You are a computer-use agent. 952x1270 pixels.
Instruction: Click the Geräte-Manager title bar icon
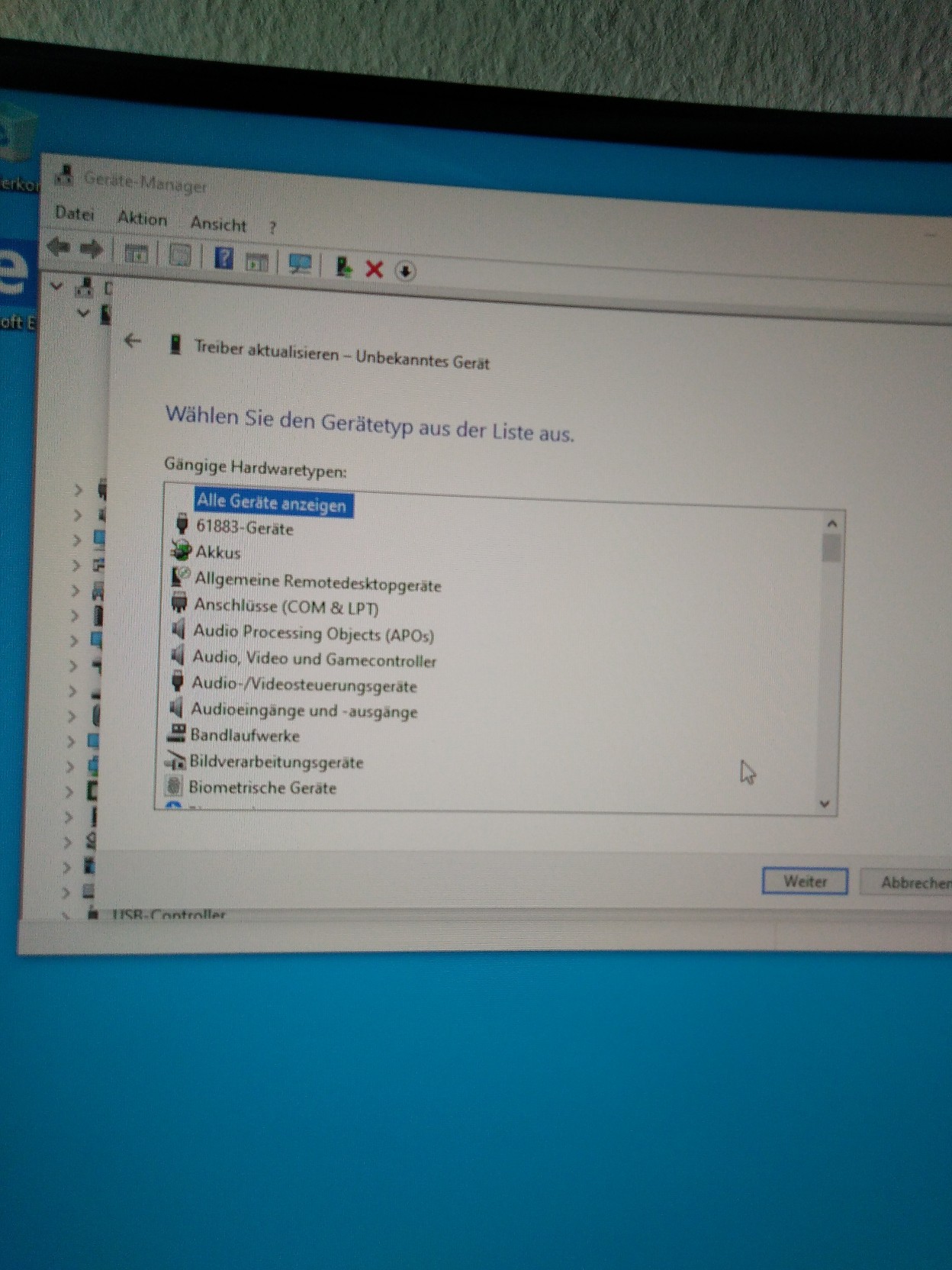click(64, 175)
